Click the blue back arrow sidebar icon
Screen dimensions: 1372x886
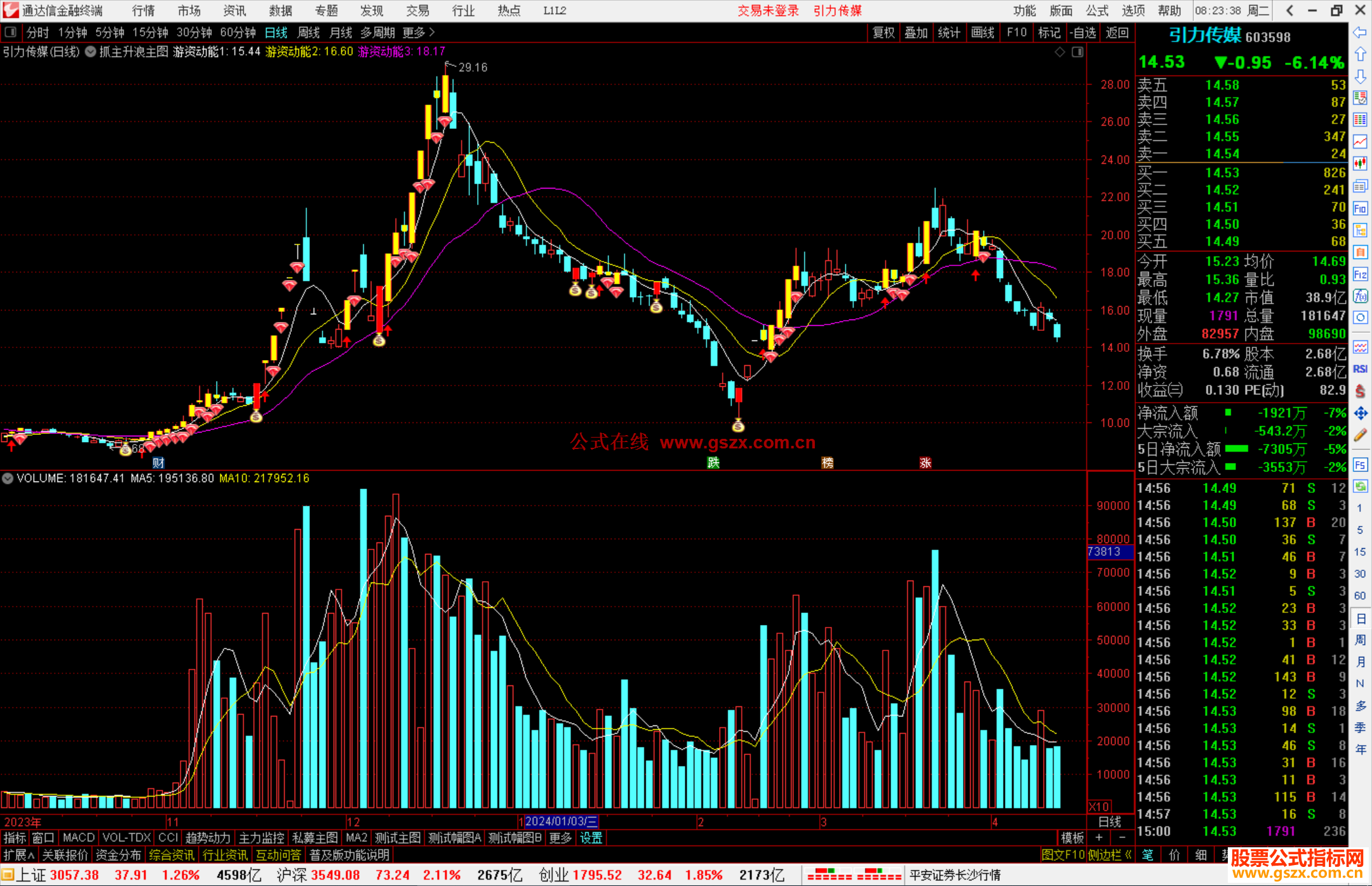point(1360,32)
